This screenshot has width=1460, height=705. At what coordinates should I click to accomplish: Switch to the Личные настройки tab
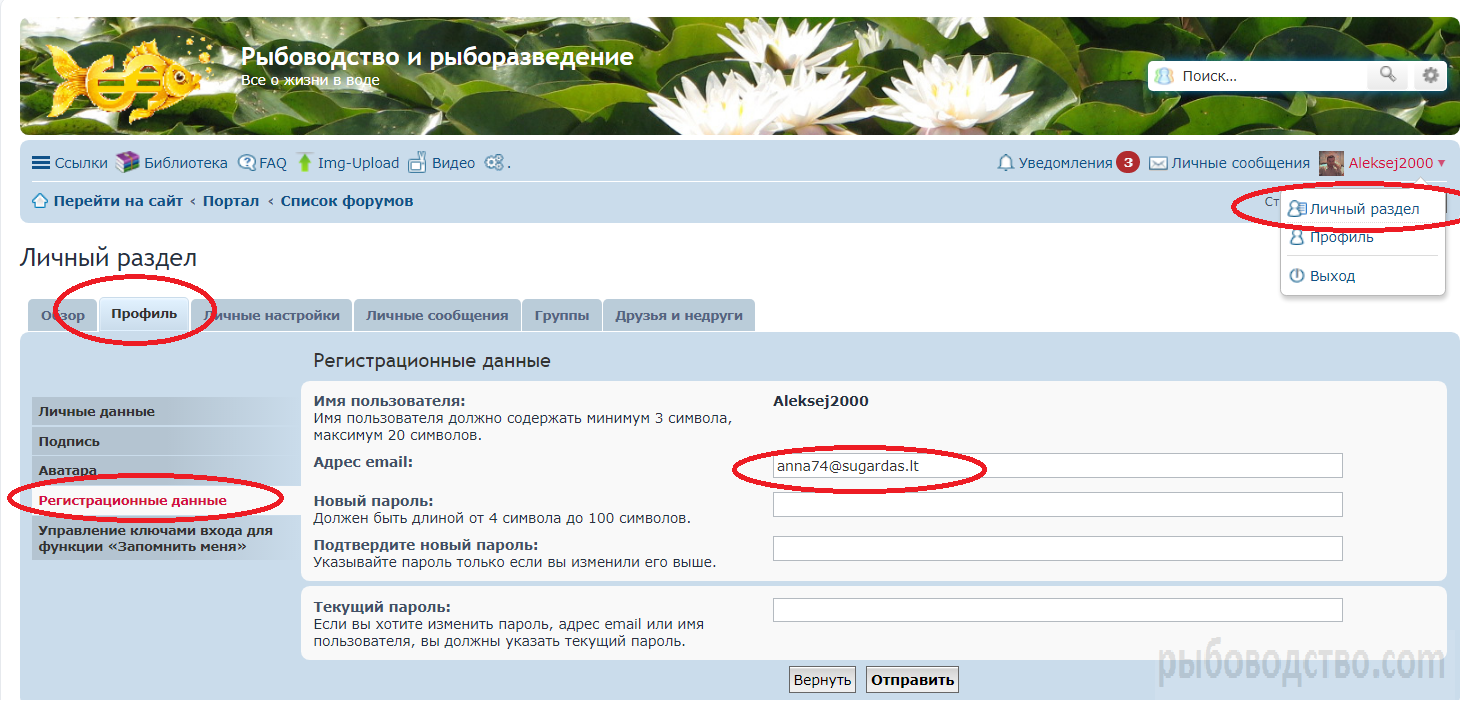[272, 315]
